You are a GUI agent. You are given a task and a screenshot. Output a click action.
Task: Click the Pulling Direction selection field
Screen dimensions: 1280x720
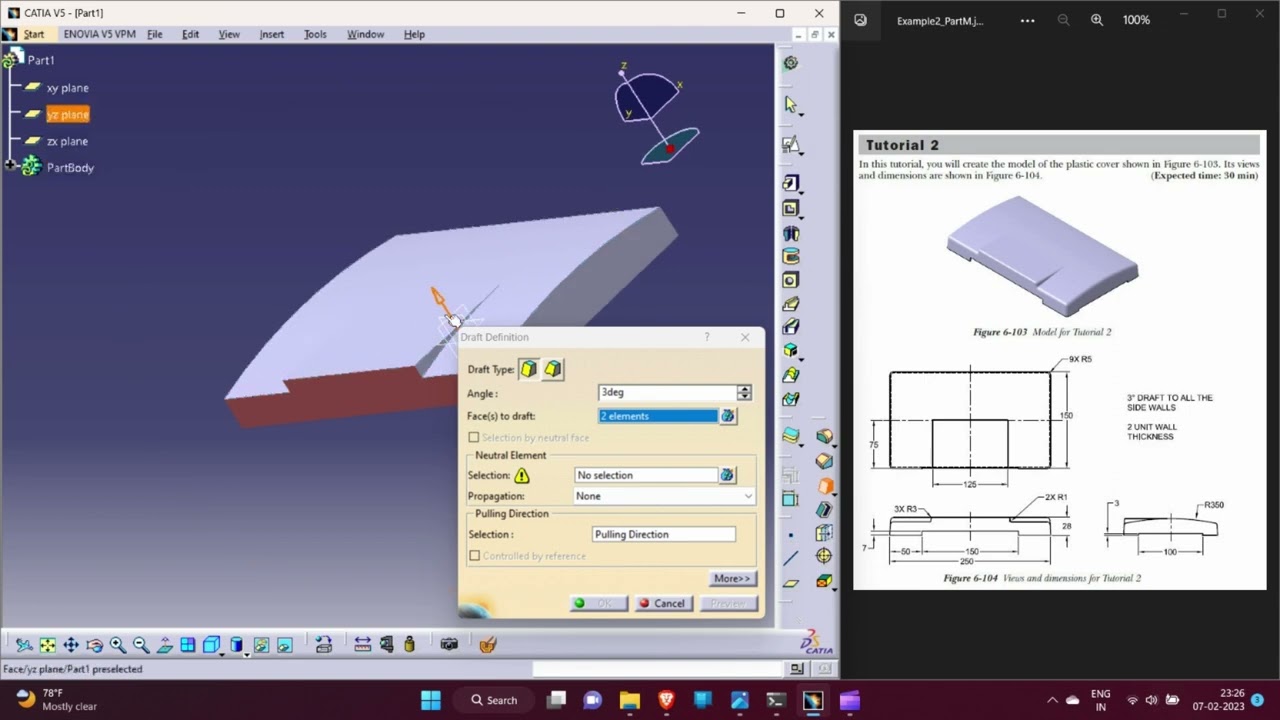(x=664, y=535)
